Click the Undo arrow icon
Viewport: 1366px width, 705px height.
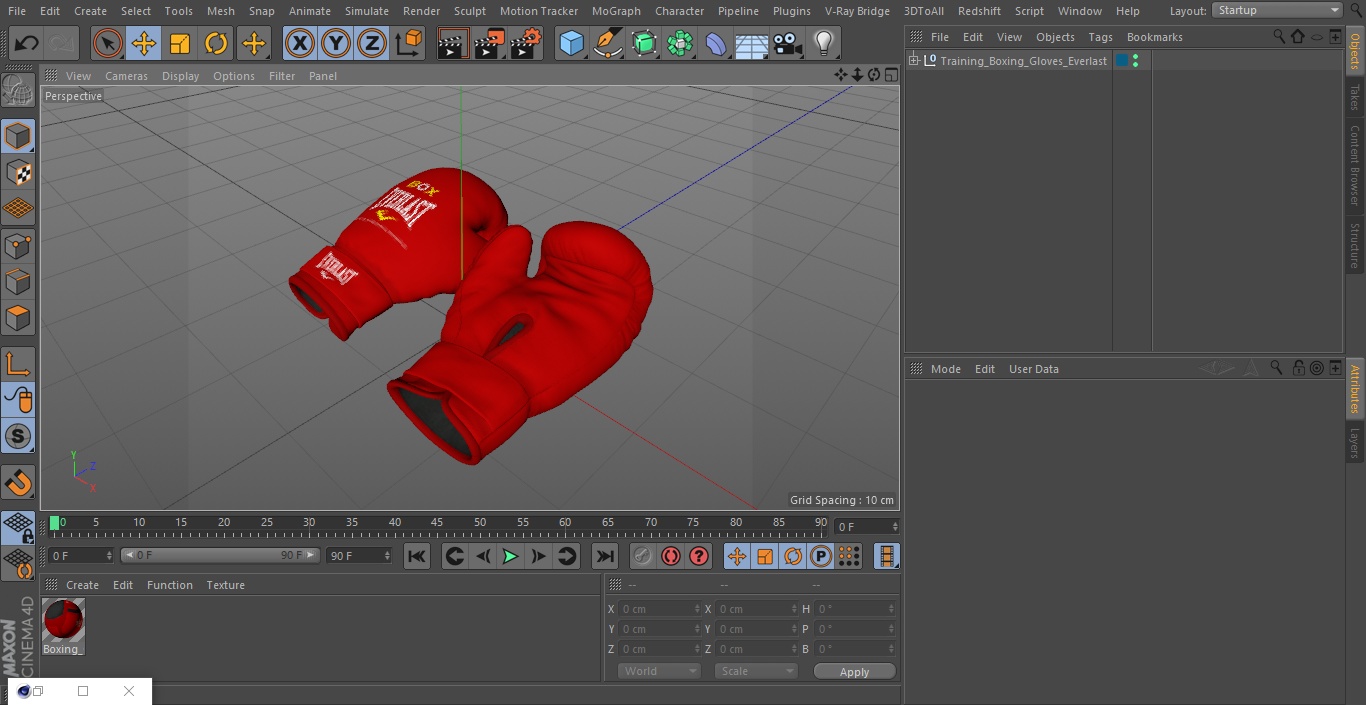point(27,43)
